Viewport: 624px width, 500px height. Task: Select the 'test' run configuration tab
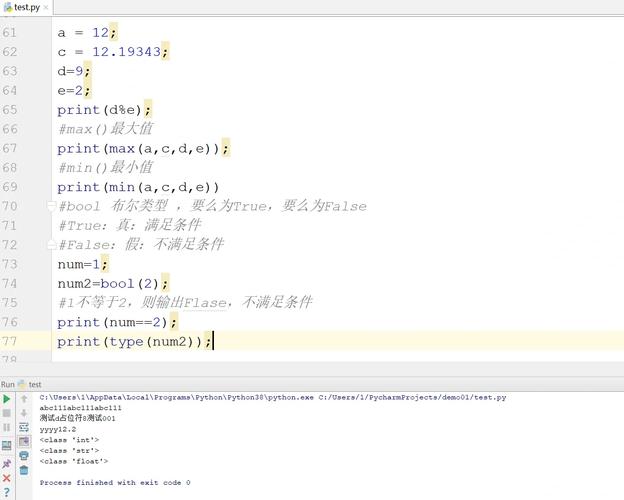pyautogui.click(x=31, y=385)
